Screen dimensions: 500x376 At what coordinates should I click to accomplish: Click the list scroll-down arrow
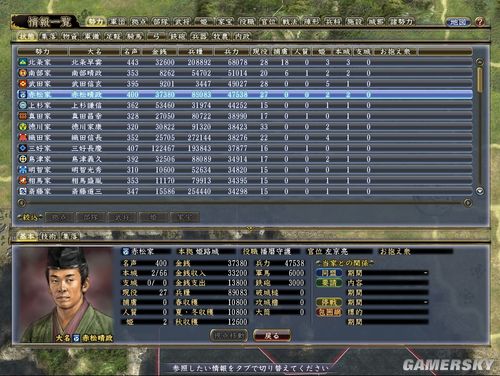pos(480,191)
